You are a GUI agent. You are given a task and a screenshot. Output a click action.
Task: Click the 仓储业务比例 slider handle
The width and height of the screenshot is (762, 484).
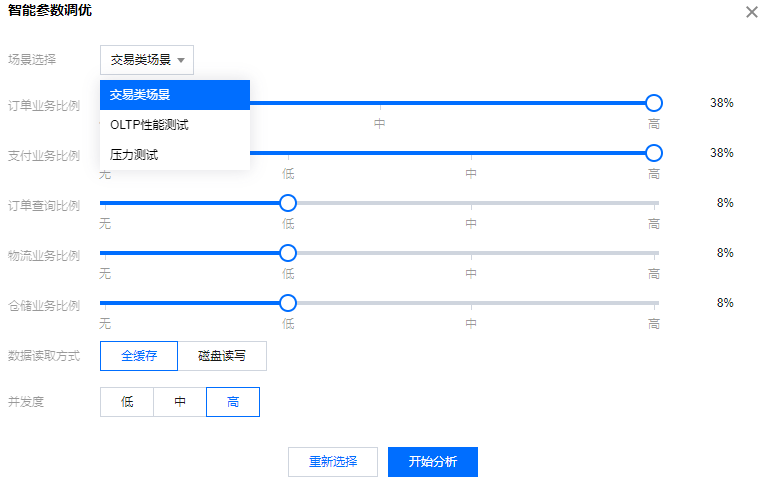288,303
